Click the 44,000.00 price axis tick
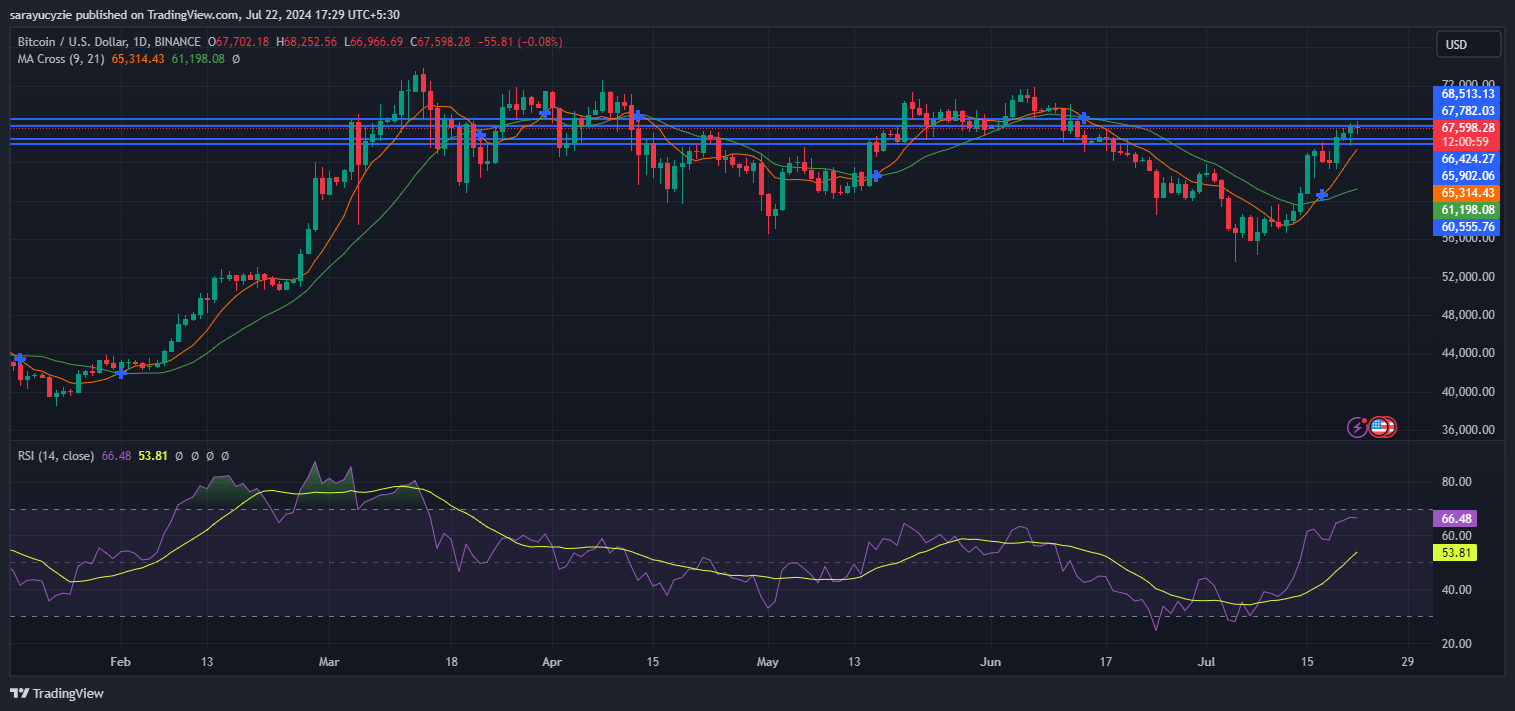This screenshot has width=1515, height=711. [x=1467, y=353]
